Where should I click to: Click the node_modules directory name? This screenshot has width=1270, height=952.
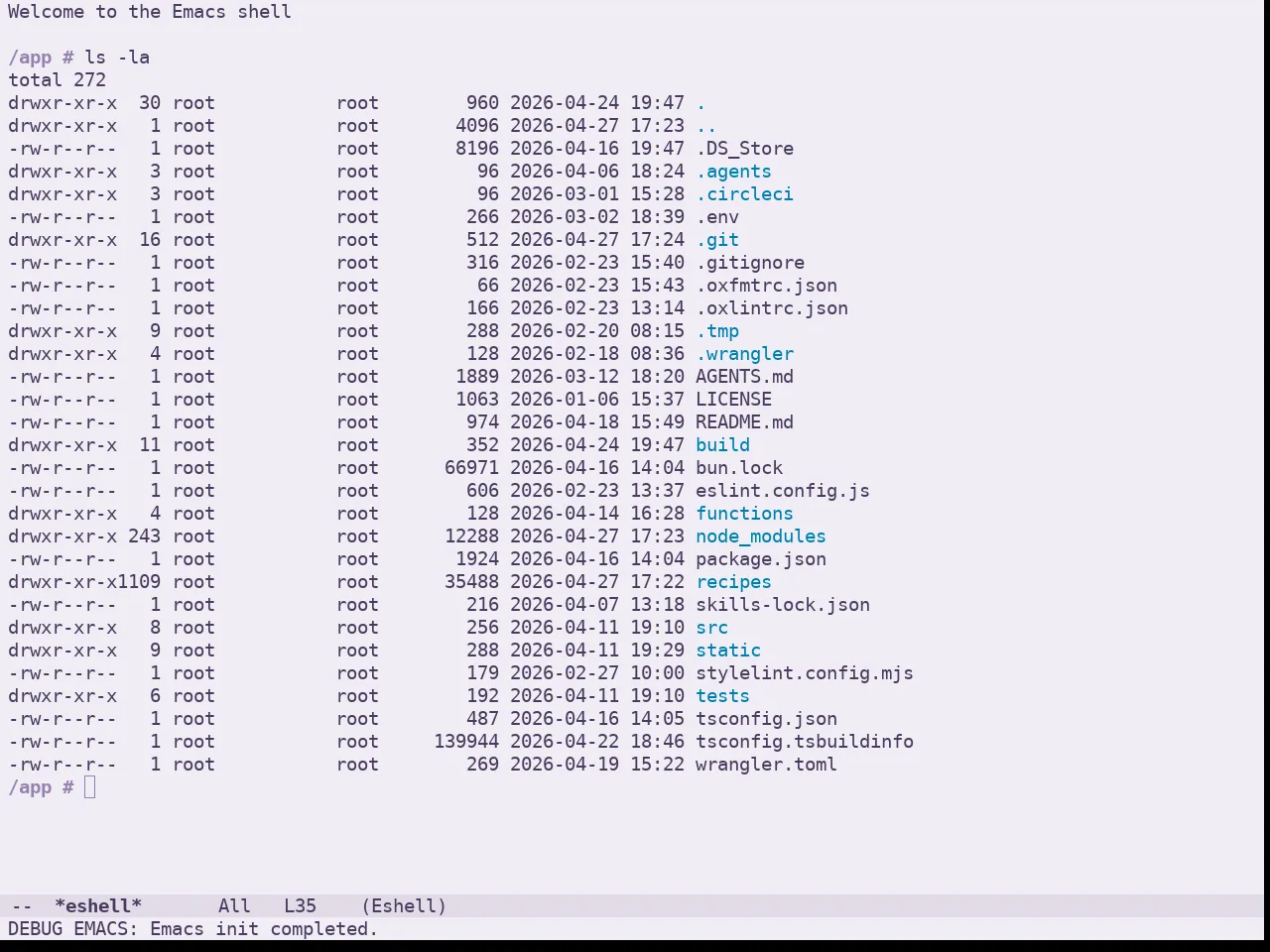tap(761, 536)
